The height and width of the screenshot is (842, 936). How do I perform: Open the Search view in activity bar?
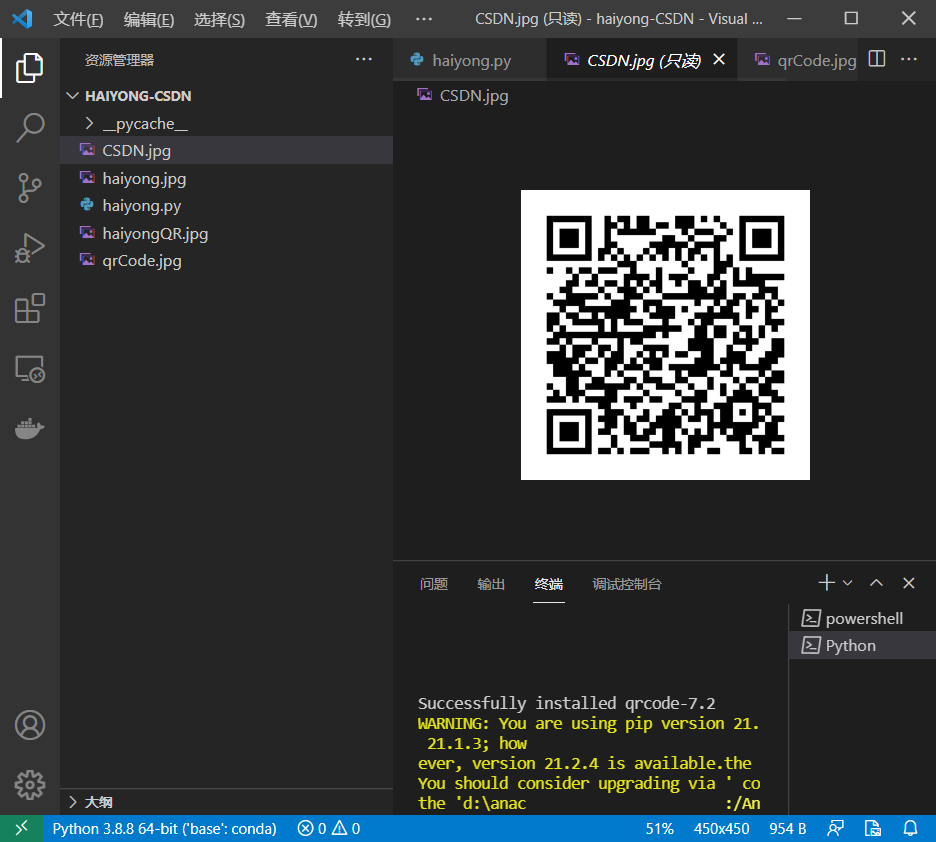(x=30, y=127)
